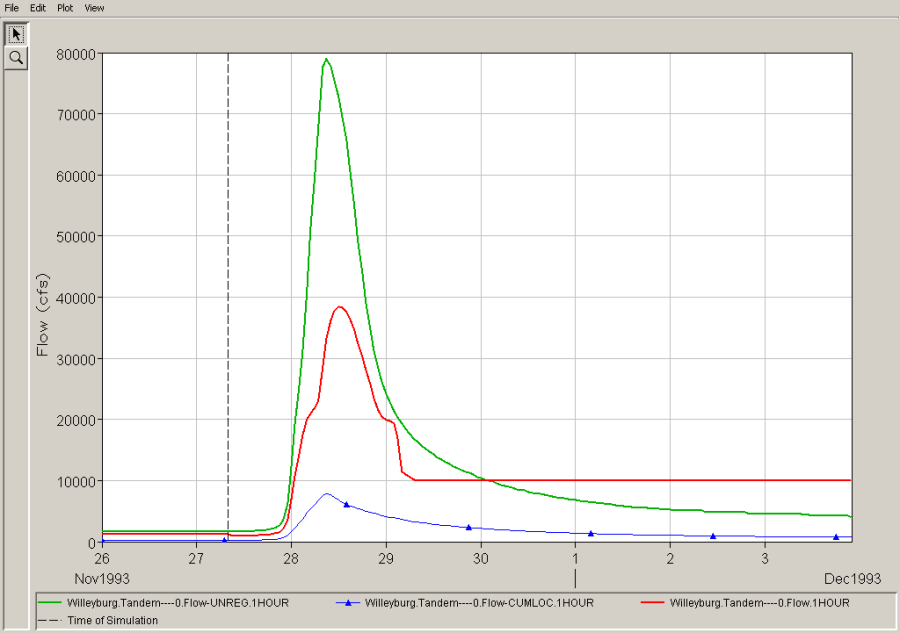The height and width of the screenshot is (633, 900).
Task: Open the Plot menu
Action: point(65,8)
